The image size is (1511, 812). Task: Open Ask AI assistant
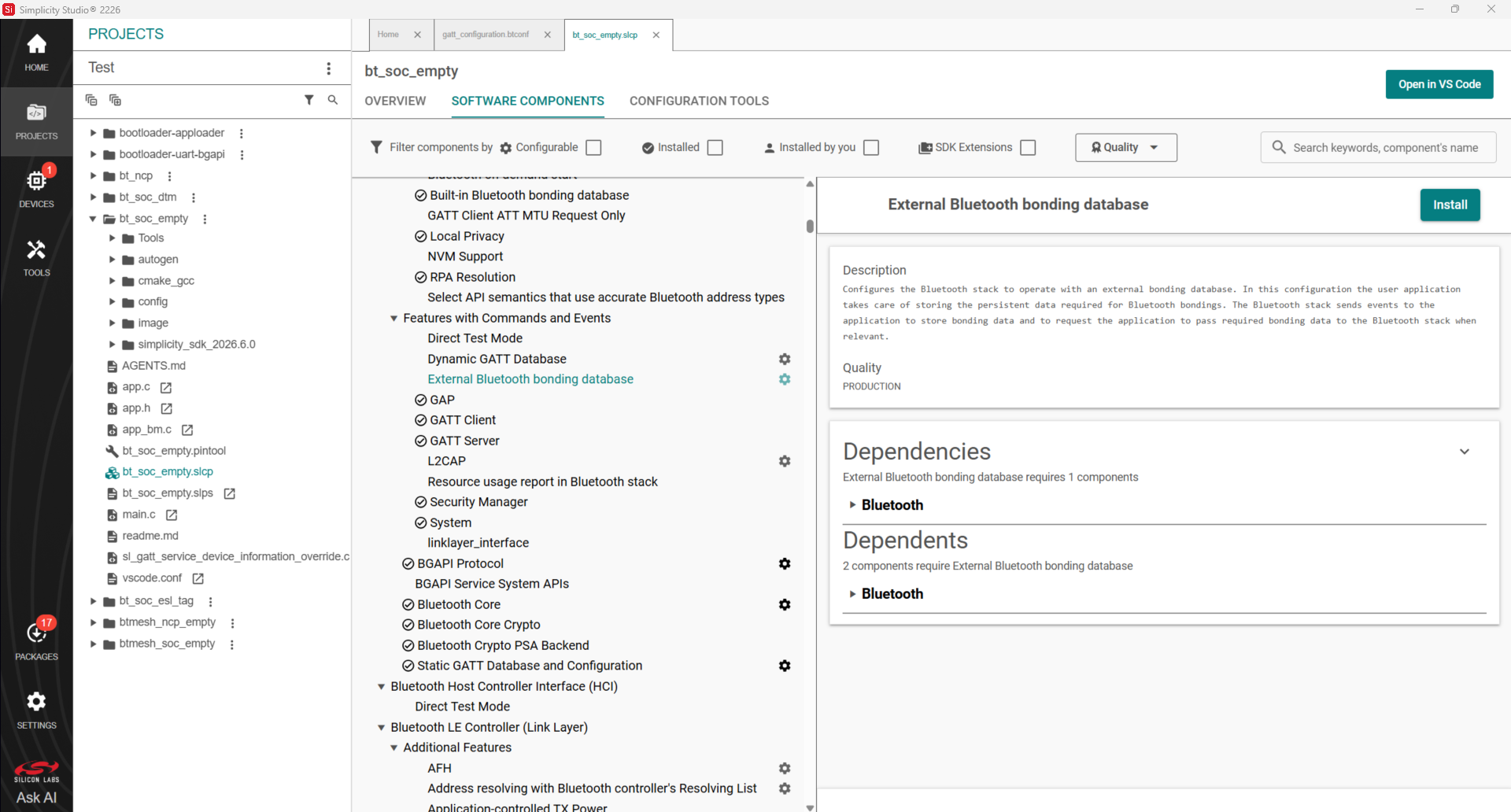pos(36,797)
